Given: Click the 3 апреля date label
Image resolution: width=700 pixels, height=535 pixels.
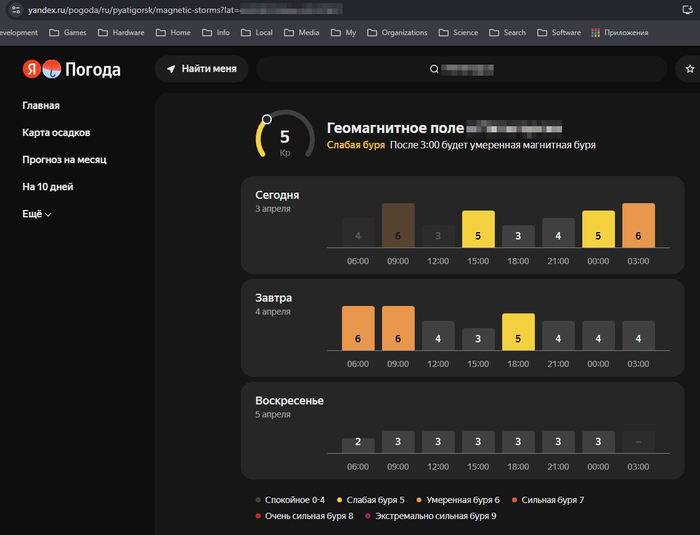Looking at the screenshot, I should [x=273, y=209].
